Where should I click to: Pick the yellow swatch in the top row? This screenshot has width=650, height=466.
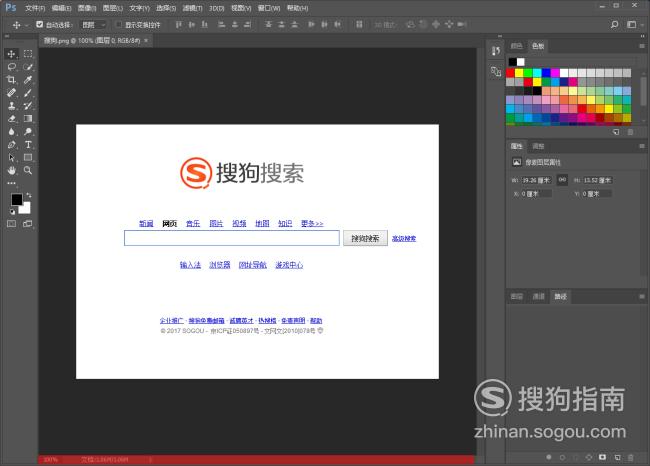pos(519,73)
